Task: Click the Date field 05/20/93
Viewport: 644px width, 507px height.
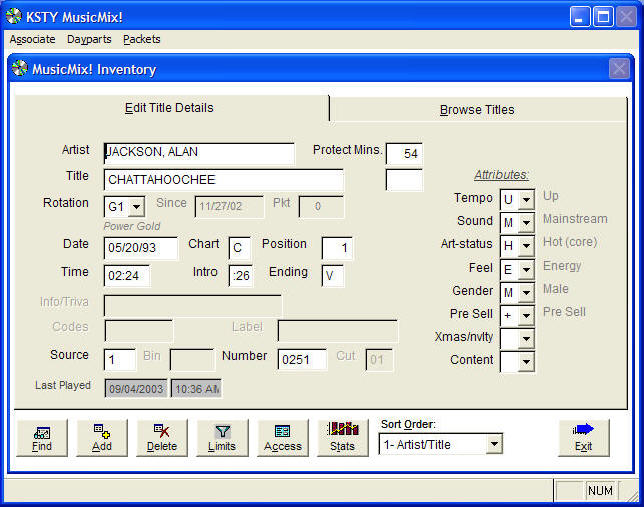Action: [141, 248]
